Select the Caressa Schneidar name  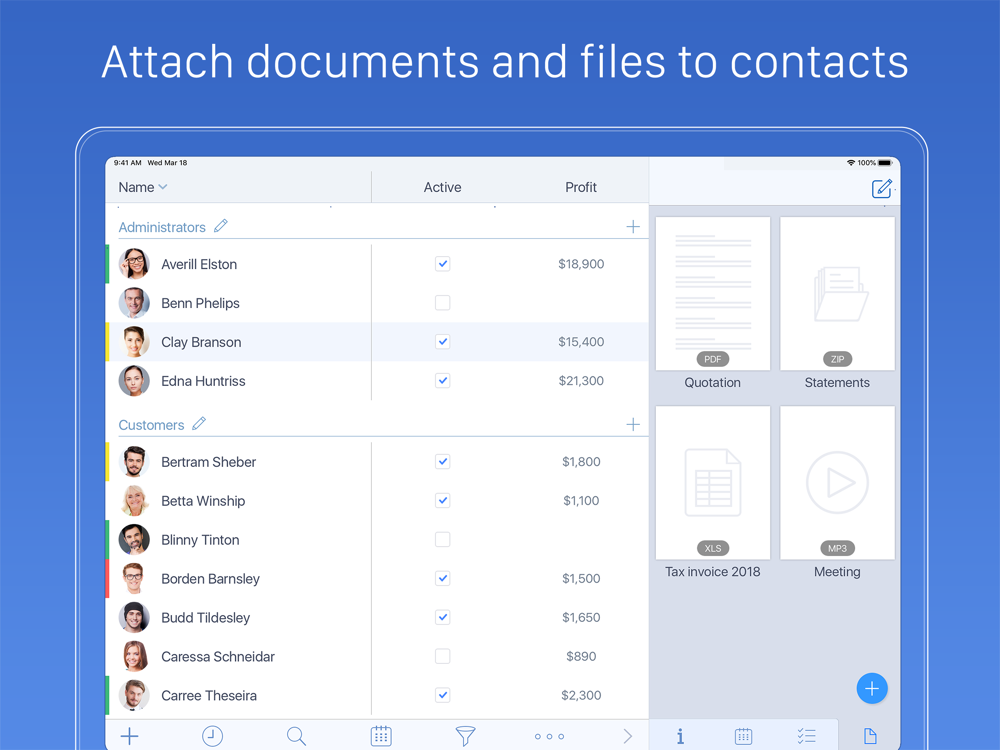point(217,656)
